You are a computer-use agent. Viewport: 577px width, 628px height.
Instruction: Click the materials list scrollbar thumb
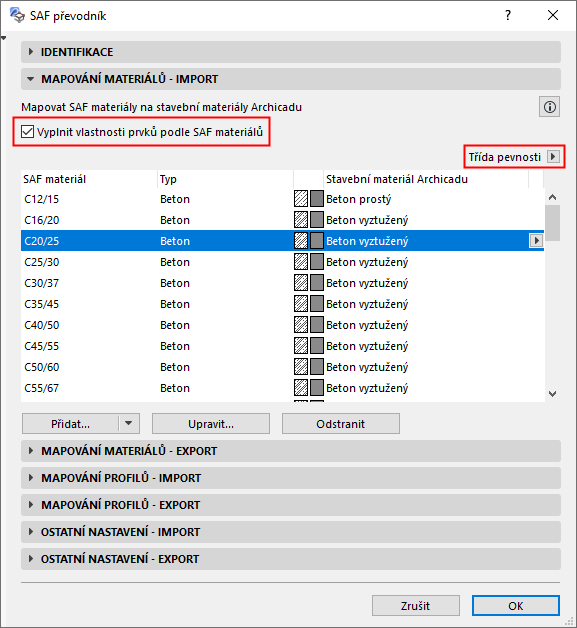(553, 223)
